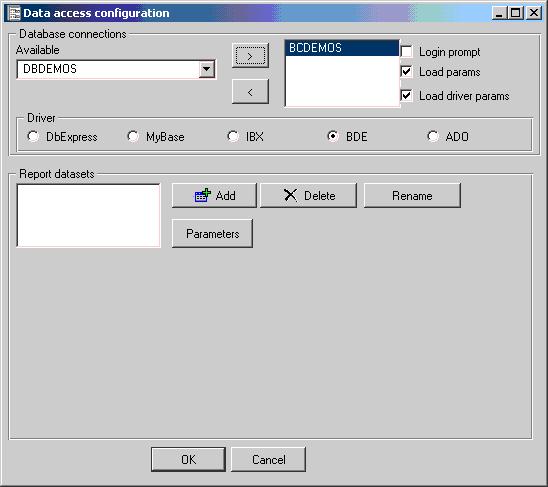Screen dimensions: 548x487
Task: Click the Add dataset button
Action: click(x=214, y=195)
